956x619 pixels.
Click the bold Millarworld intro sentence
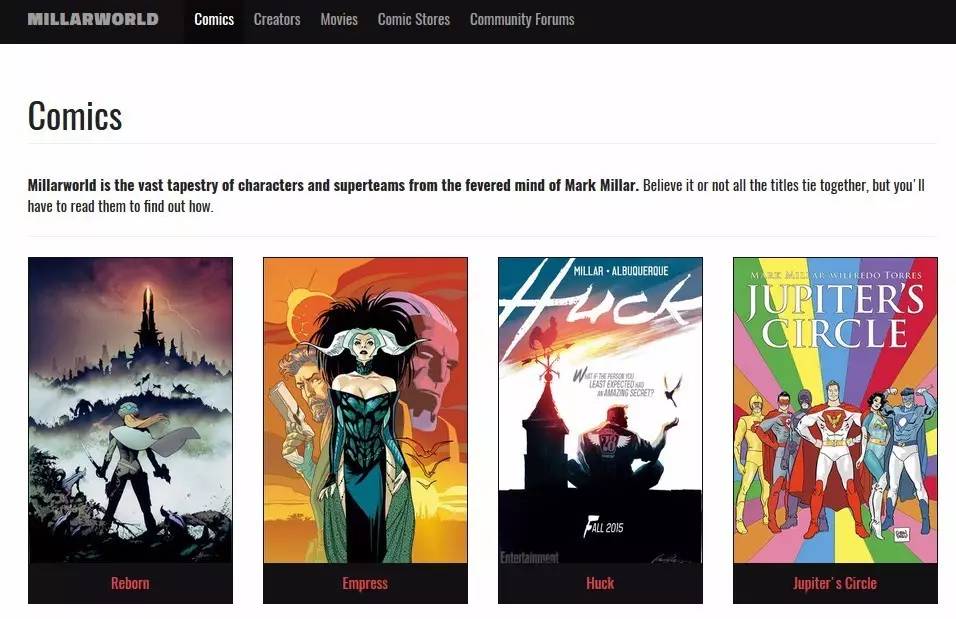pyautogui.click(x=333, y=185)
